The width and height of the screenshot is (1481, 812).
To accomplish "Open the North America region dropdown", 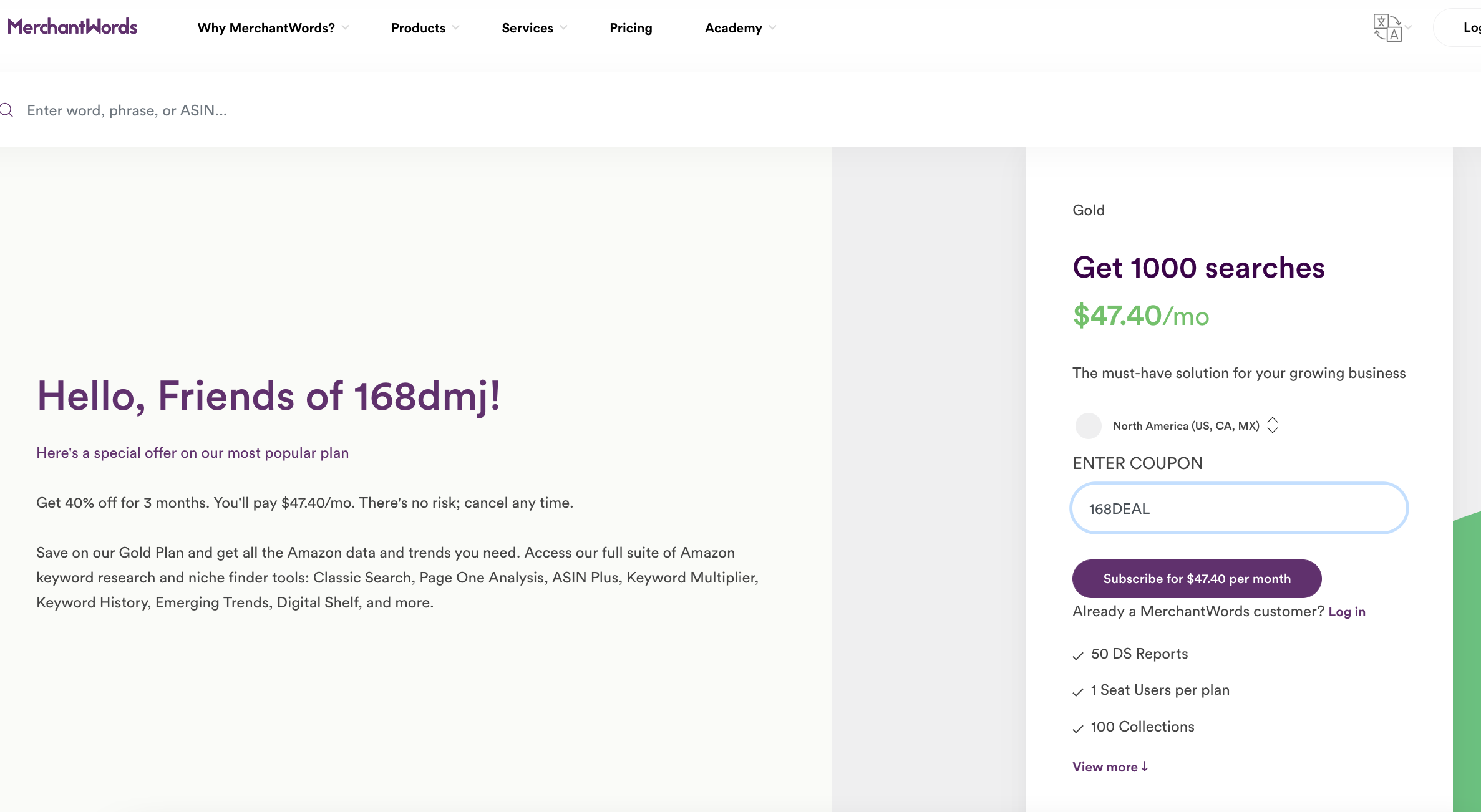I will tap(1195, 426).
